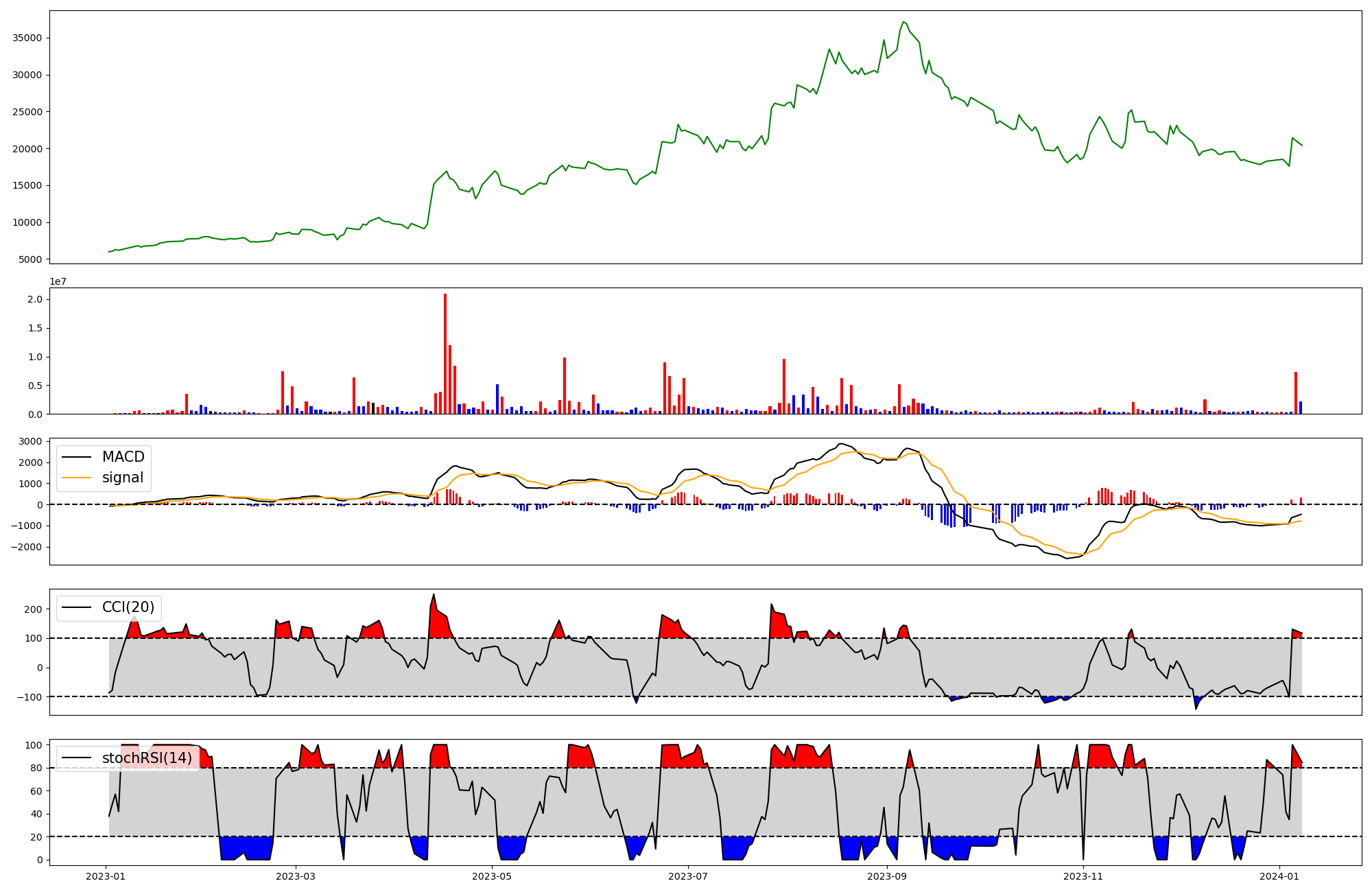Click the 2023-09 x-axis date label
Screen dimensions: 1372x892
pos(887,876)
